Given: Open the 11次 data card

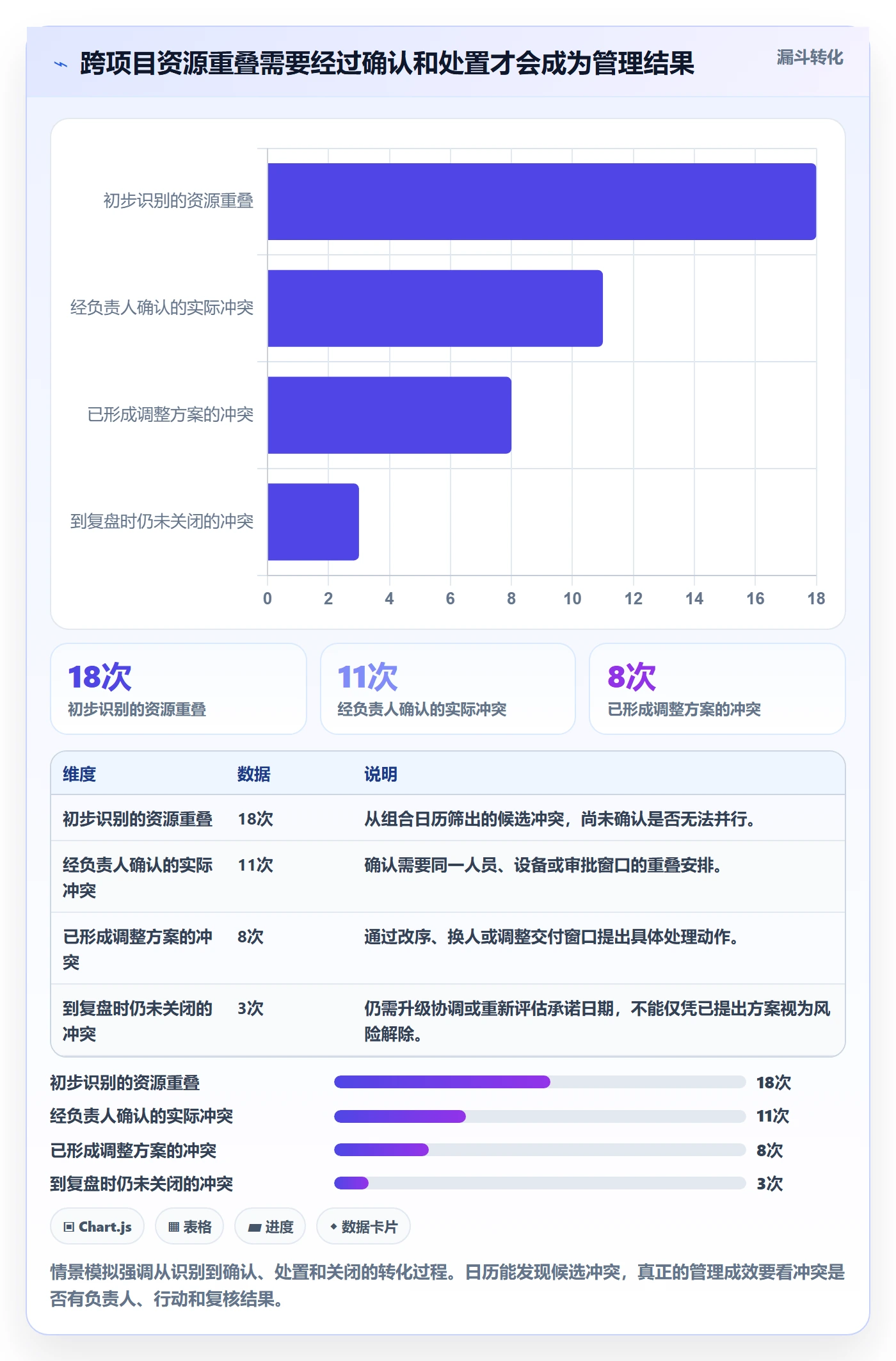Looking at the screenshot, I should tap(448, 689).
